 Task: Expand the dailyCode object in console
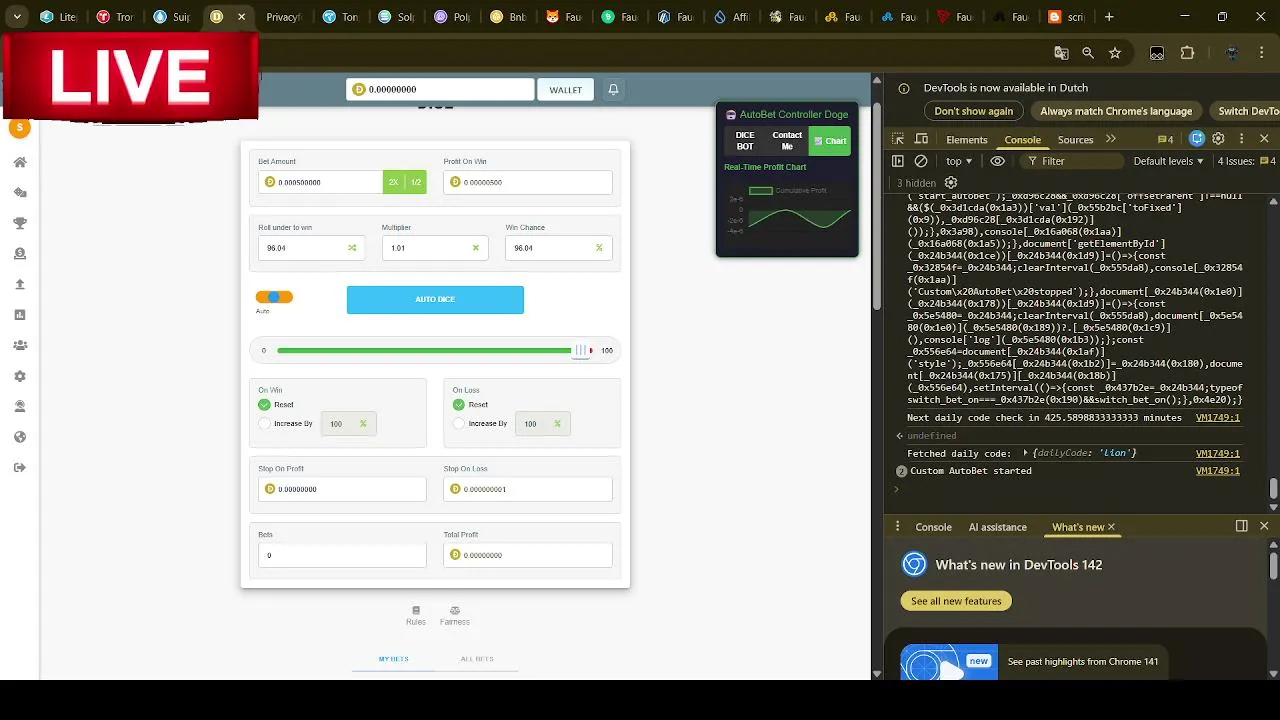pyautogui.click(x=1026, y=453)
